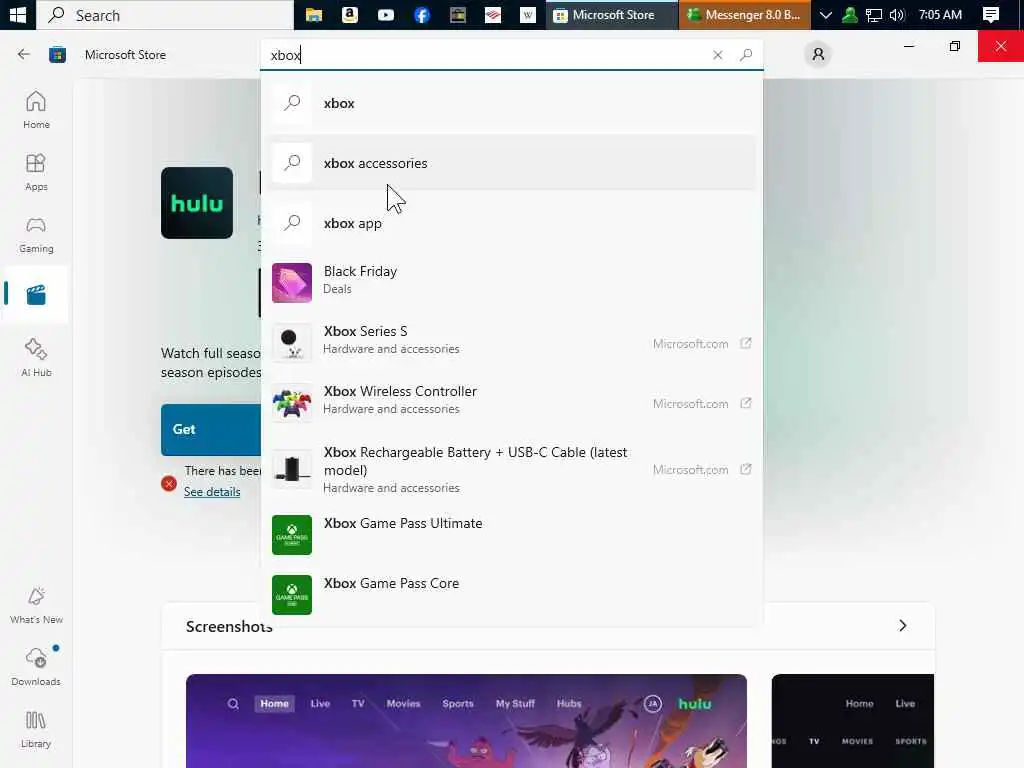Choose Xbox Game Pass Core suggestion text
The height and width of the screenshot is (768, 1024).
[x=391, y=583]
